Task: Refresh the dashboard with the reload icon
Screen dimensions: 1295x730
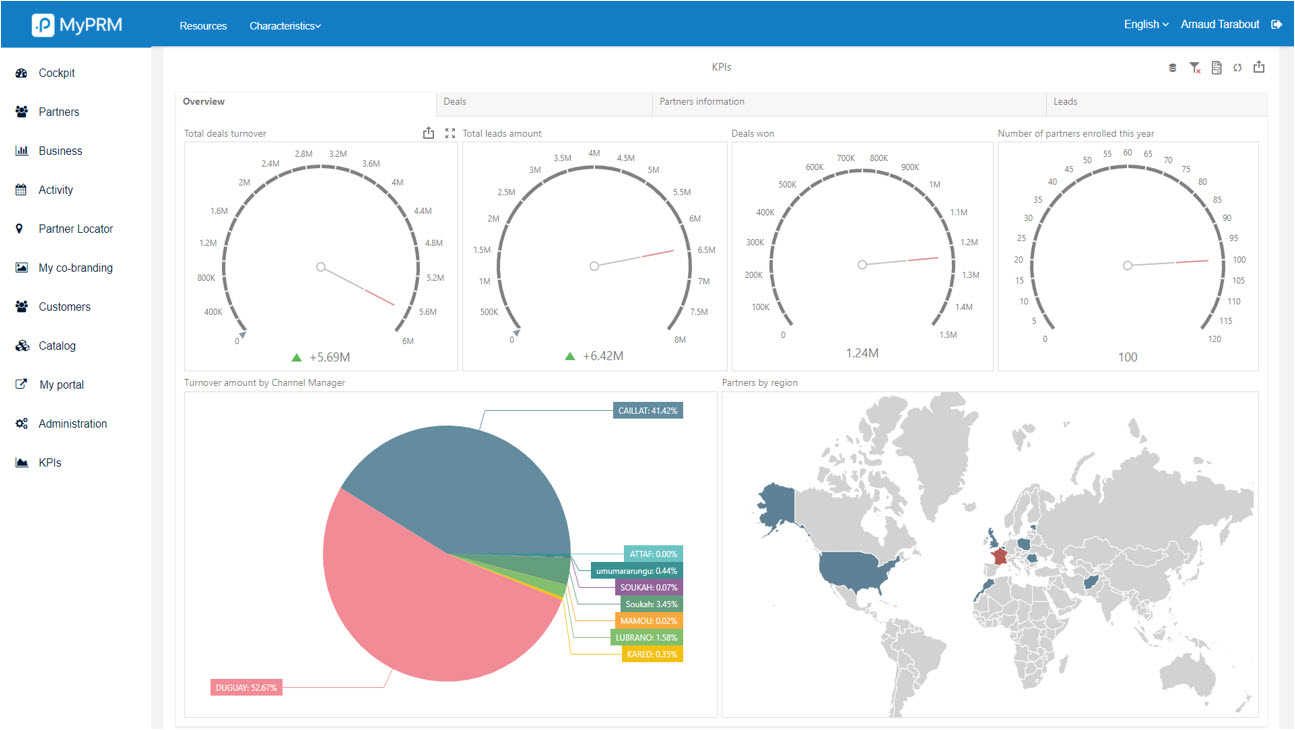Action: 1237,68
